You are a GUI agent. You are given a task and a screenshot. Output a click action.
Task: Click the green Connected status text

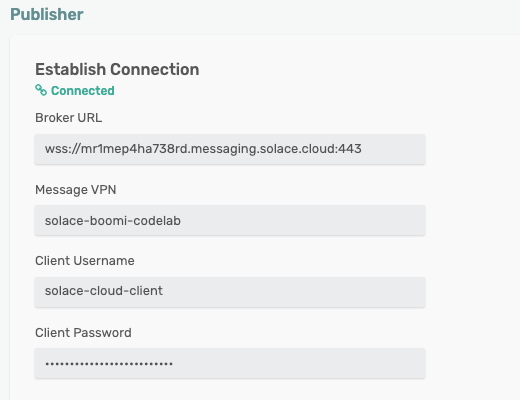(83, 91)
